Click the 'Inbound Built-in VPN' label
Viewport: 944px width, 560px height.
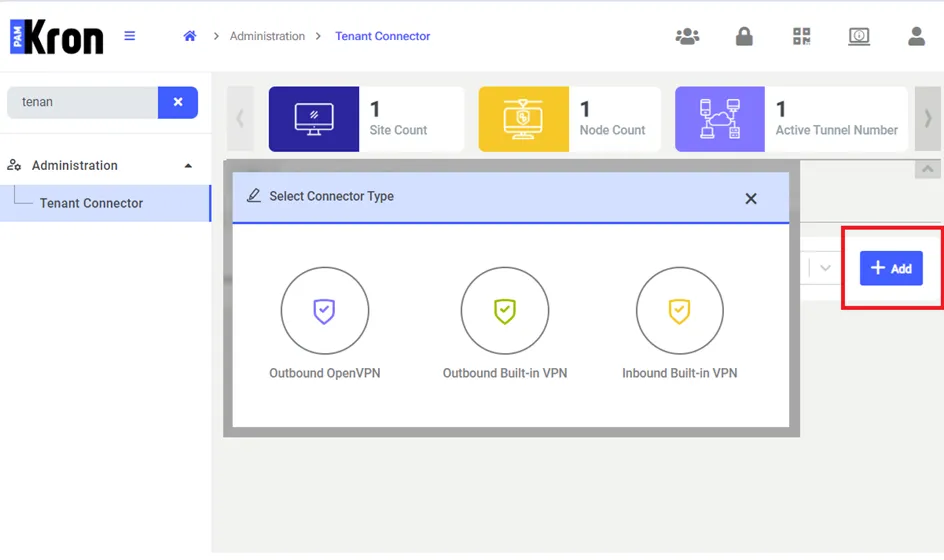pyautogui.click(x=680, y=373)
